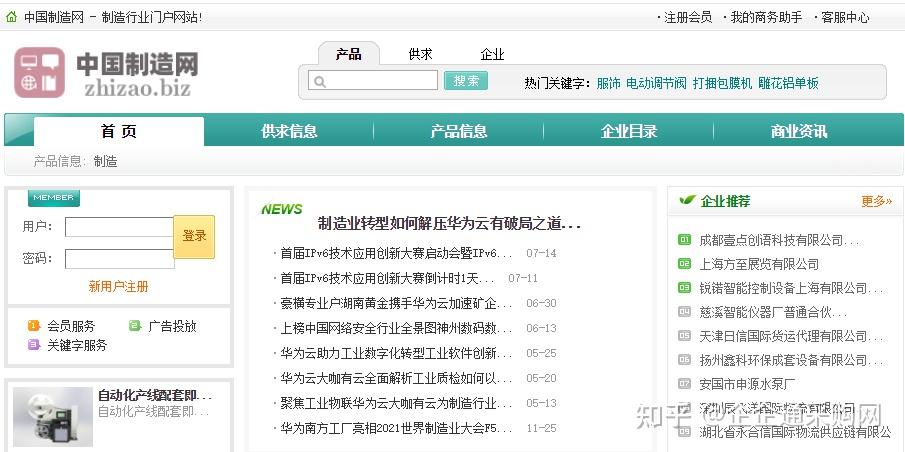905x452 pixels.
Task: Open company 天津日信国际货运代理有限公司
Action: (791, 336)
